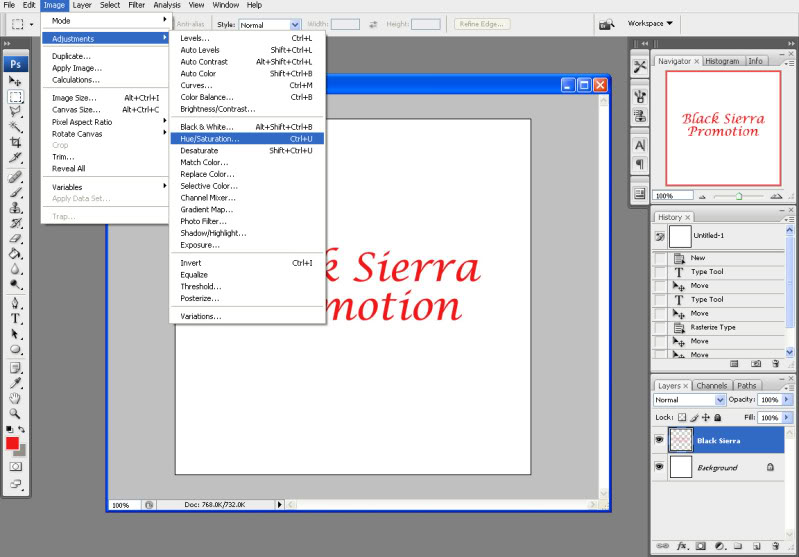The image size is (799, 557).
Task: Toggle Quick Mask mode
Action: pyautogui.click(x=15, y=466)
